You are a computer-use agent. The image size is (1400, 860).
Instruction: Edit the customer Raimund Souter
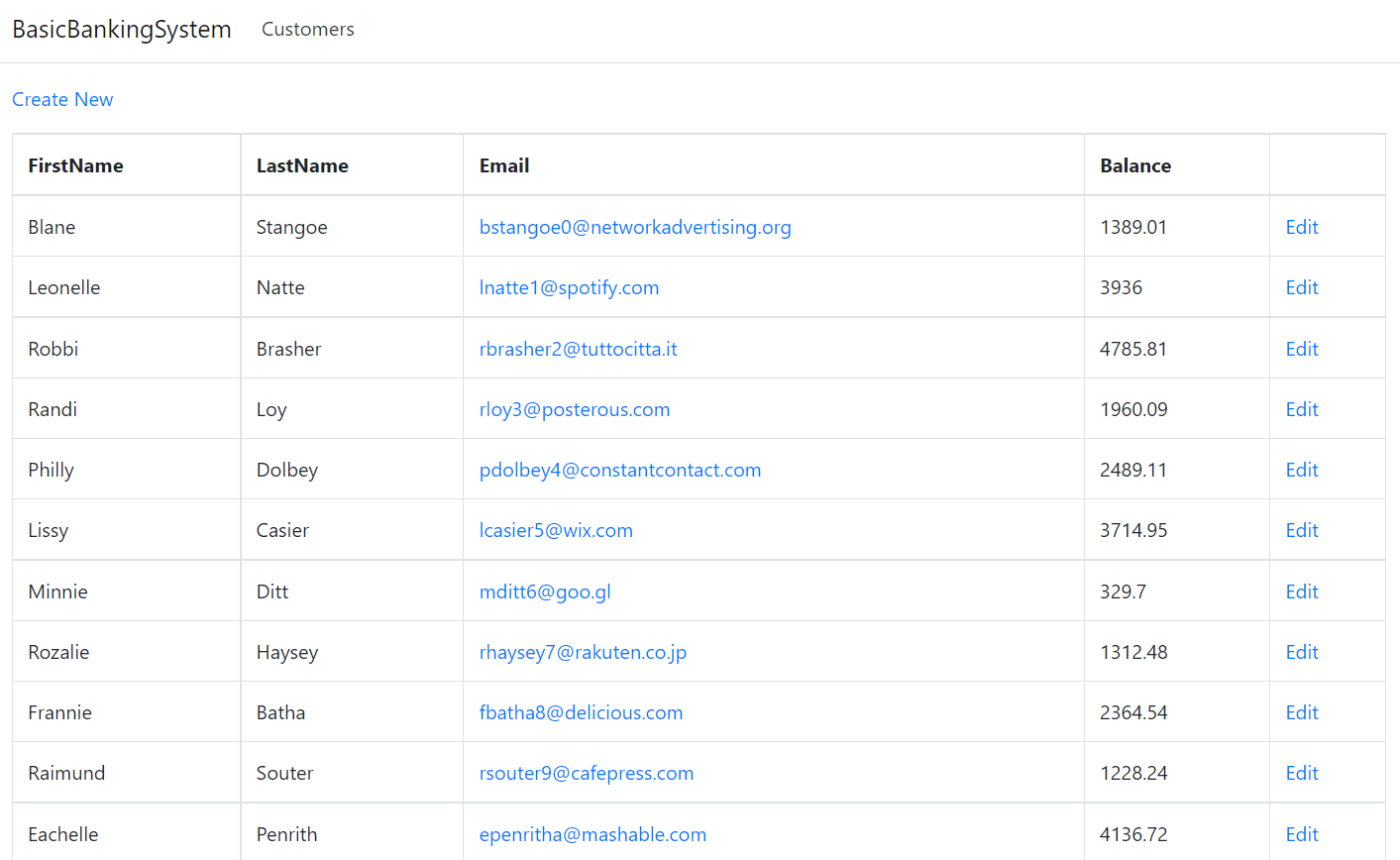pos(1301,772)
